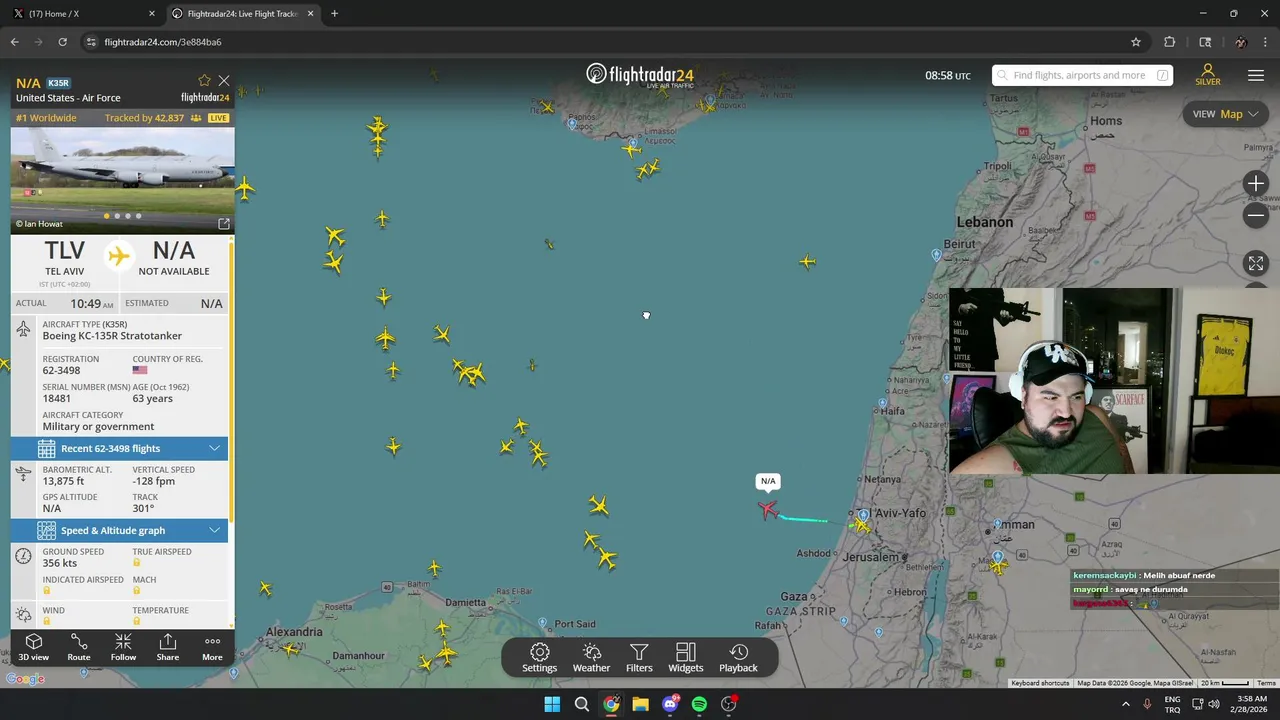
Task: Open 3D view of the flight
Action: 33,647
